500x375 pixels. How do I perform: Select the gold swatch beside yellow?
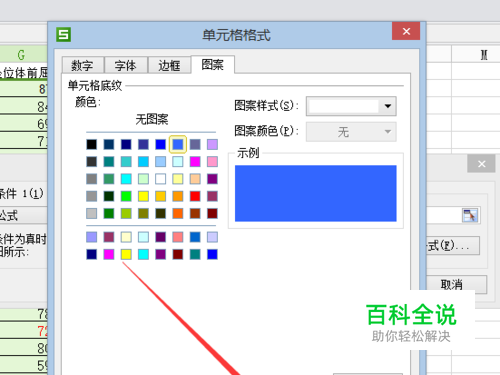pyautogui.click(x=160, y=196)
